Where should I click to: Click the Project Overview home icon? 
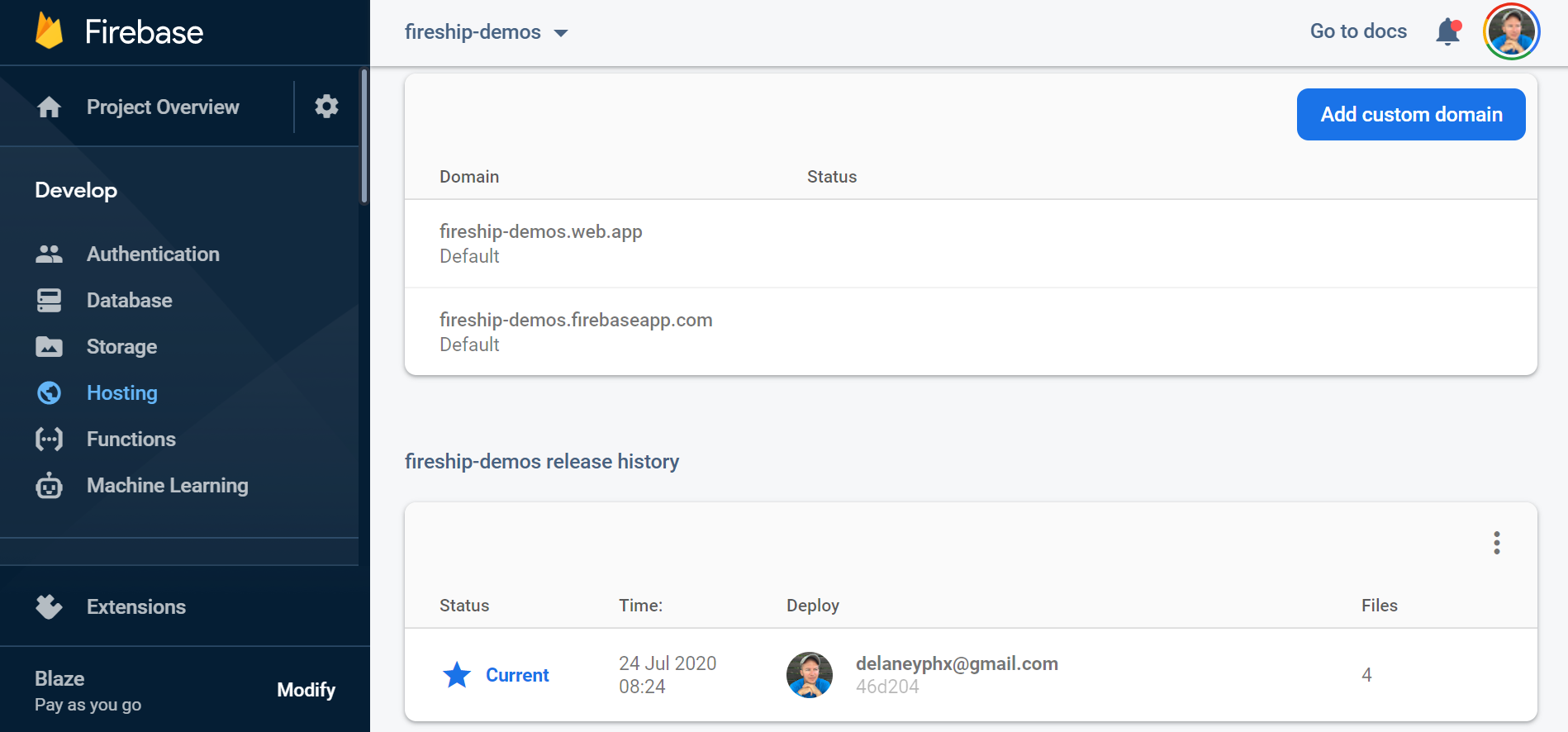click(x=49, y=107)
